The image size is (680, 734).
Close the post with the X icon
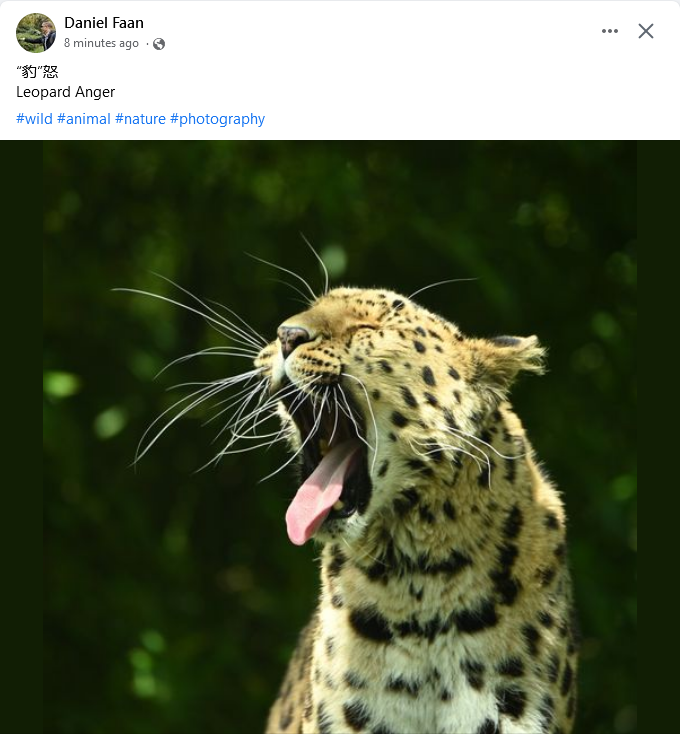point(646,31)
